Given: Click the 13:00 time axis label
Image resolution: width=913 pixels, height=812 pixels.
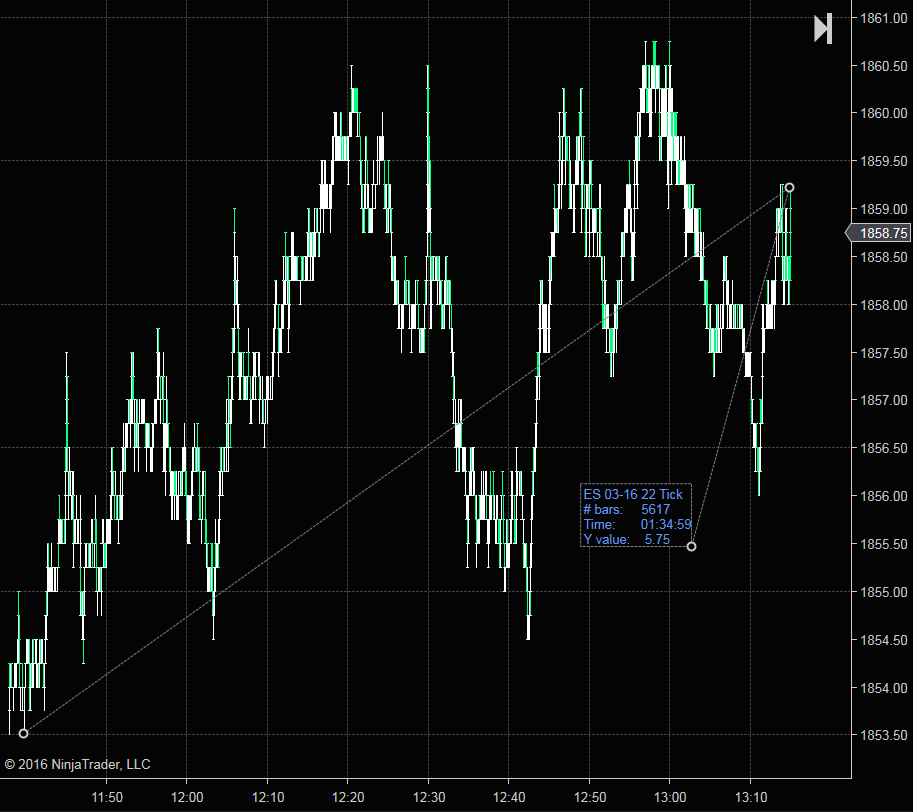Looking at the screenshot, I should [670, 797].
